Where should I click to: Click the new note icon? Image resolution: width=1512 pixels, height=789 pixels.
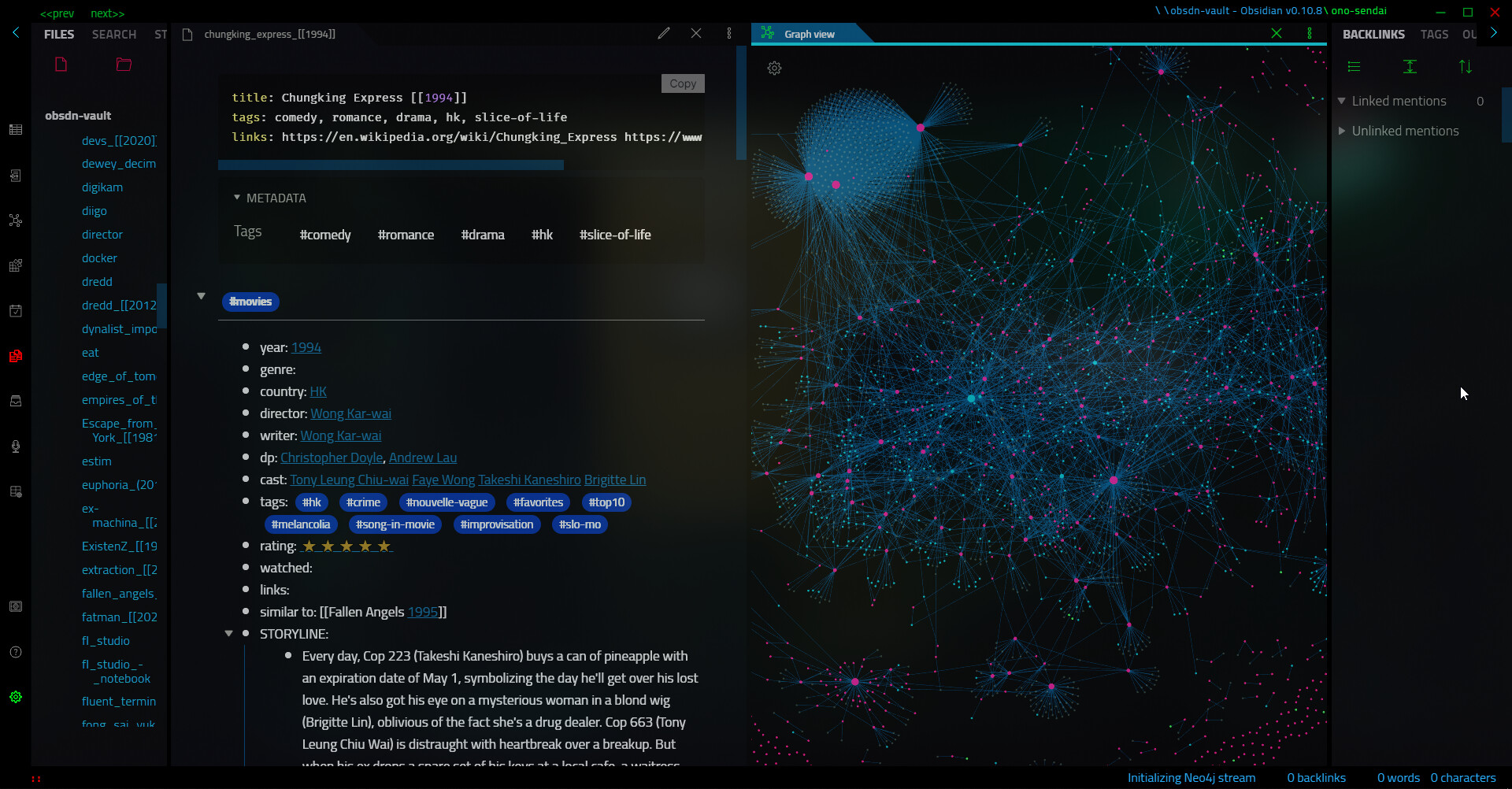pyautogui.click(x=61, y=65)
